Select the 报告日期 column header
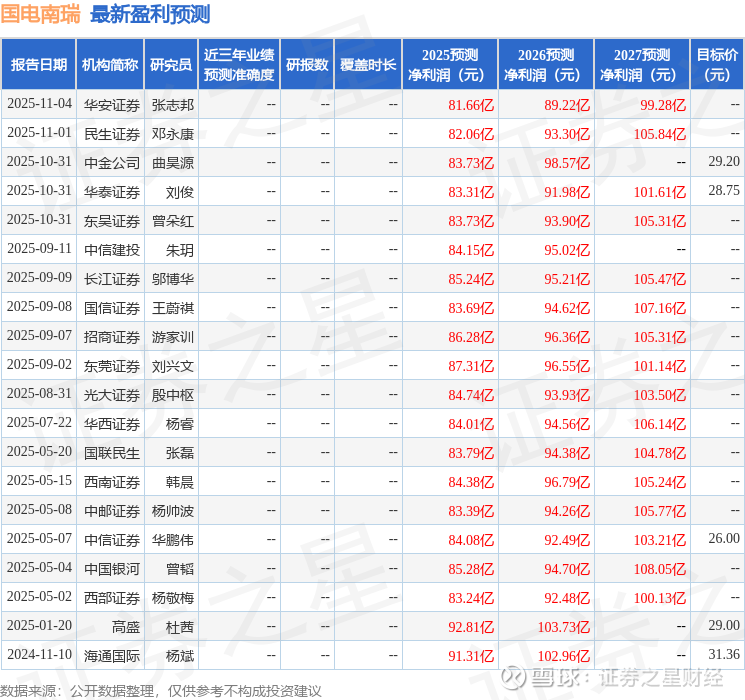 tap(38, 65)
